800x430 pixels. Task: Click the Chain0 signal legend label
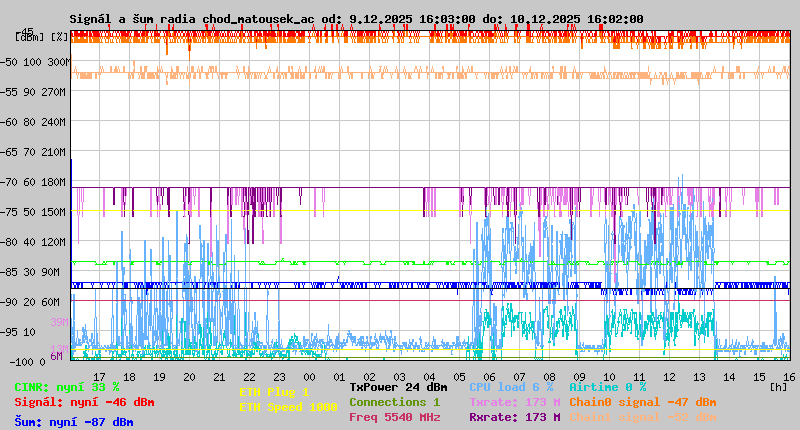click(x=642, y=402)
